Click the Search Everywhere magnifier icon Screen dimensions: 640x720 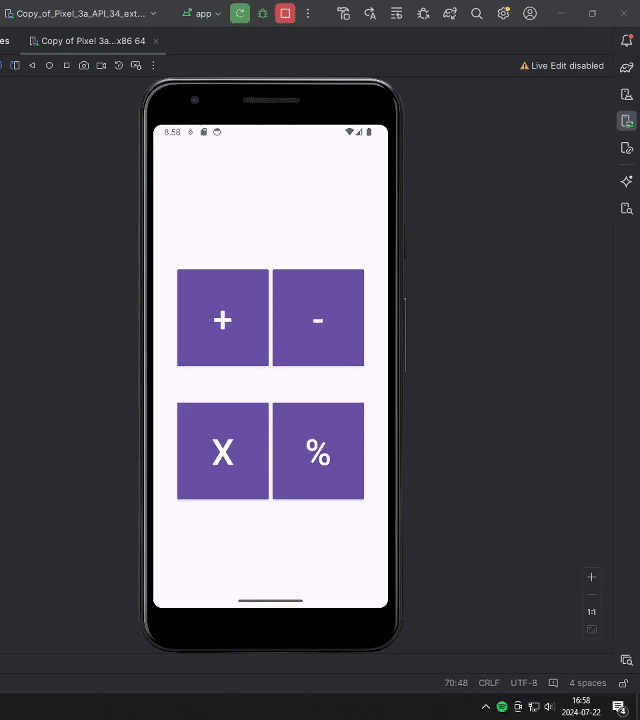click(477, 14)
